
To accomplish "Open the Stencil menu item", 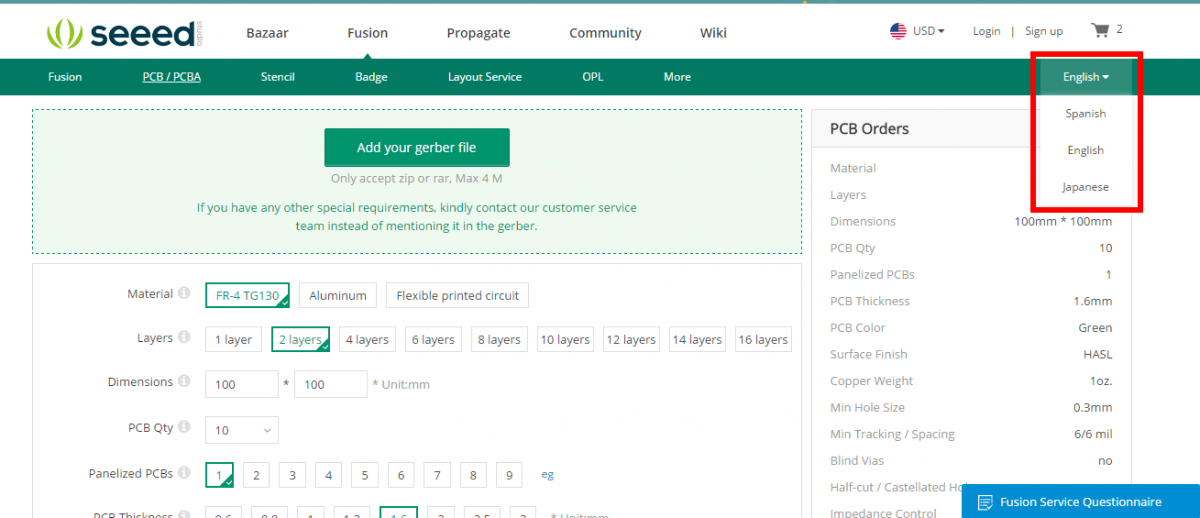I will (277, 77).
